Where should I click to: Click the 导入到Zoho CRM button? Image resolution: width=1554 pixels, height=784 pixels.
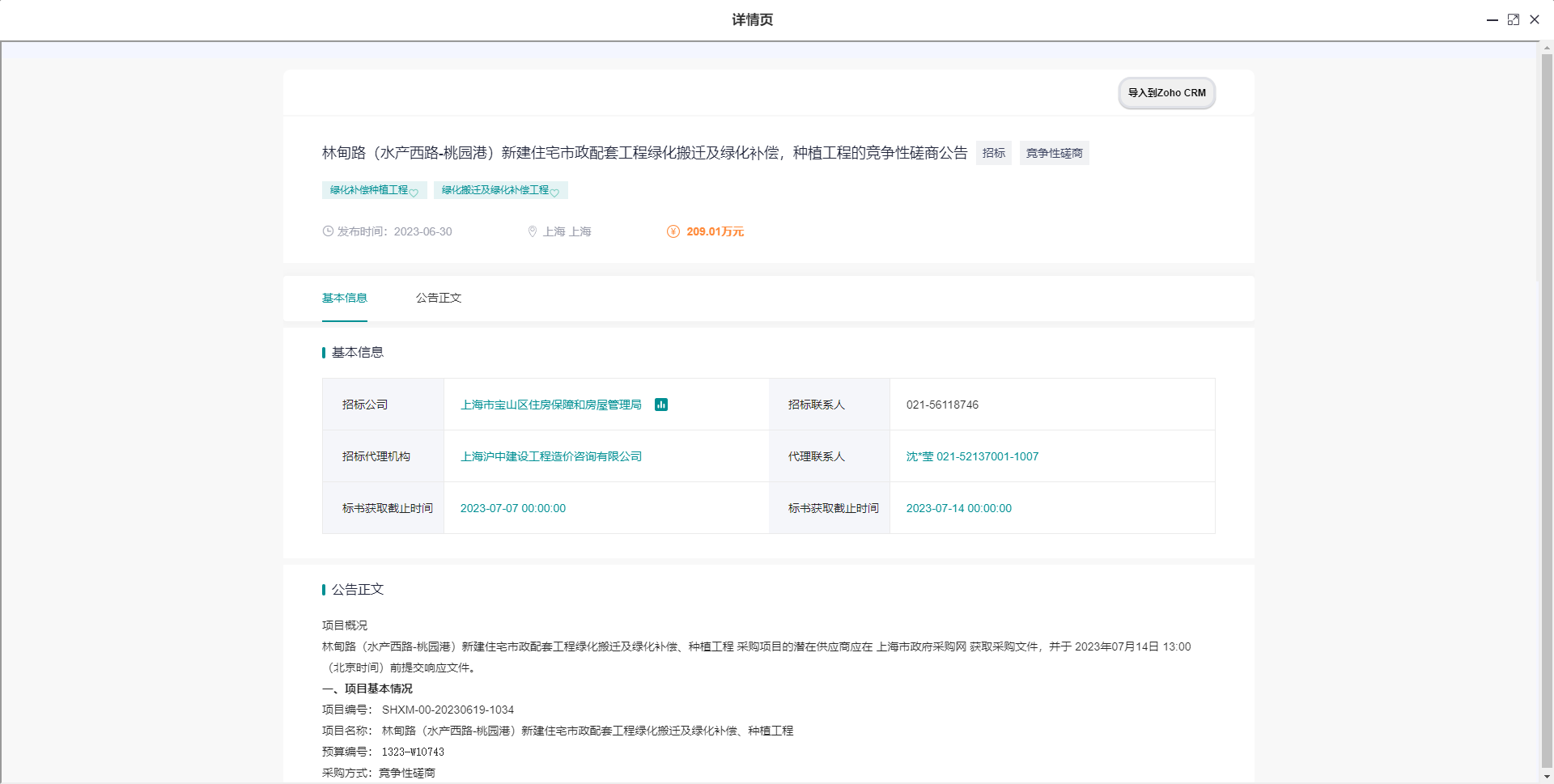[1165, 93]
